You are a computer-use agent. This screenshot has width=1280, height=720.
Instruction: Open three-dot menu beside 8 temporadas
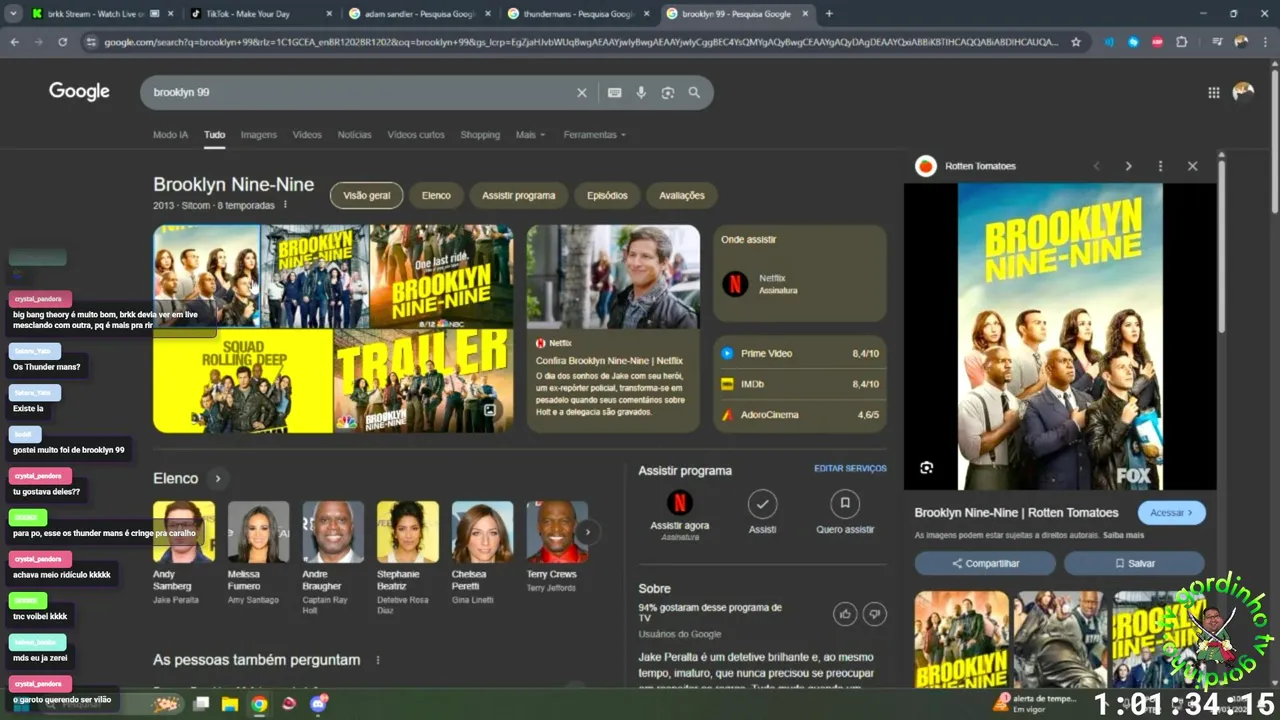[x=285, y=205]
